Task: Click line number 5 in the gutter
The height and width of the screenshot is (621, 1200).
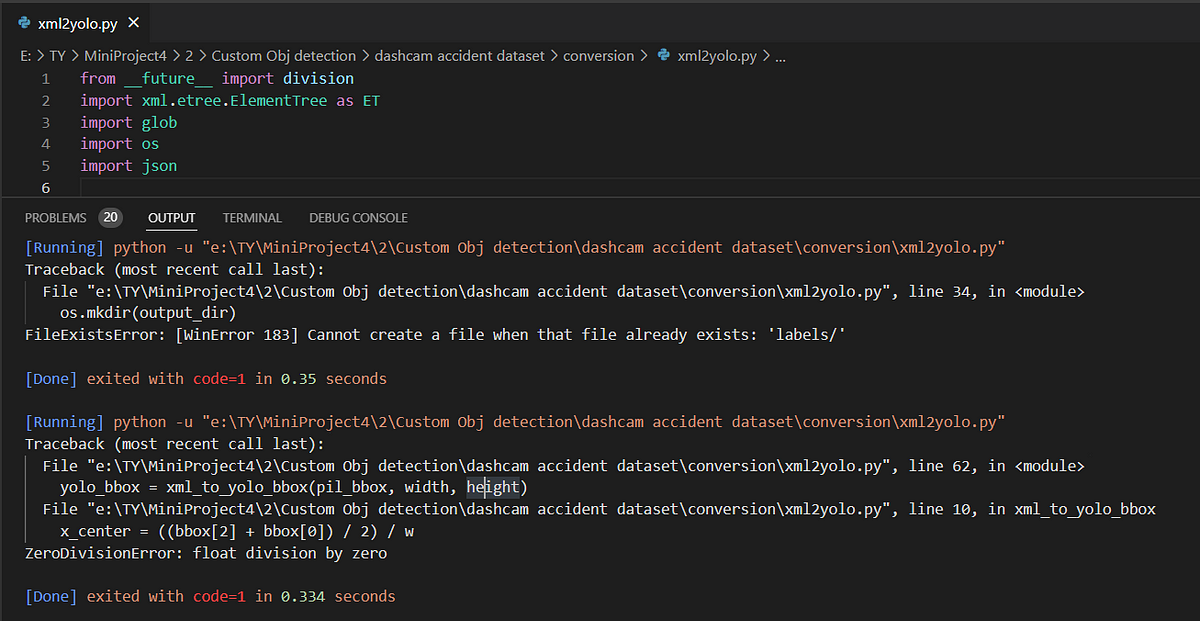Action: click(x=45, y=166)
